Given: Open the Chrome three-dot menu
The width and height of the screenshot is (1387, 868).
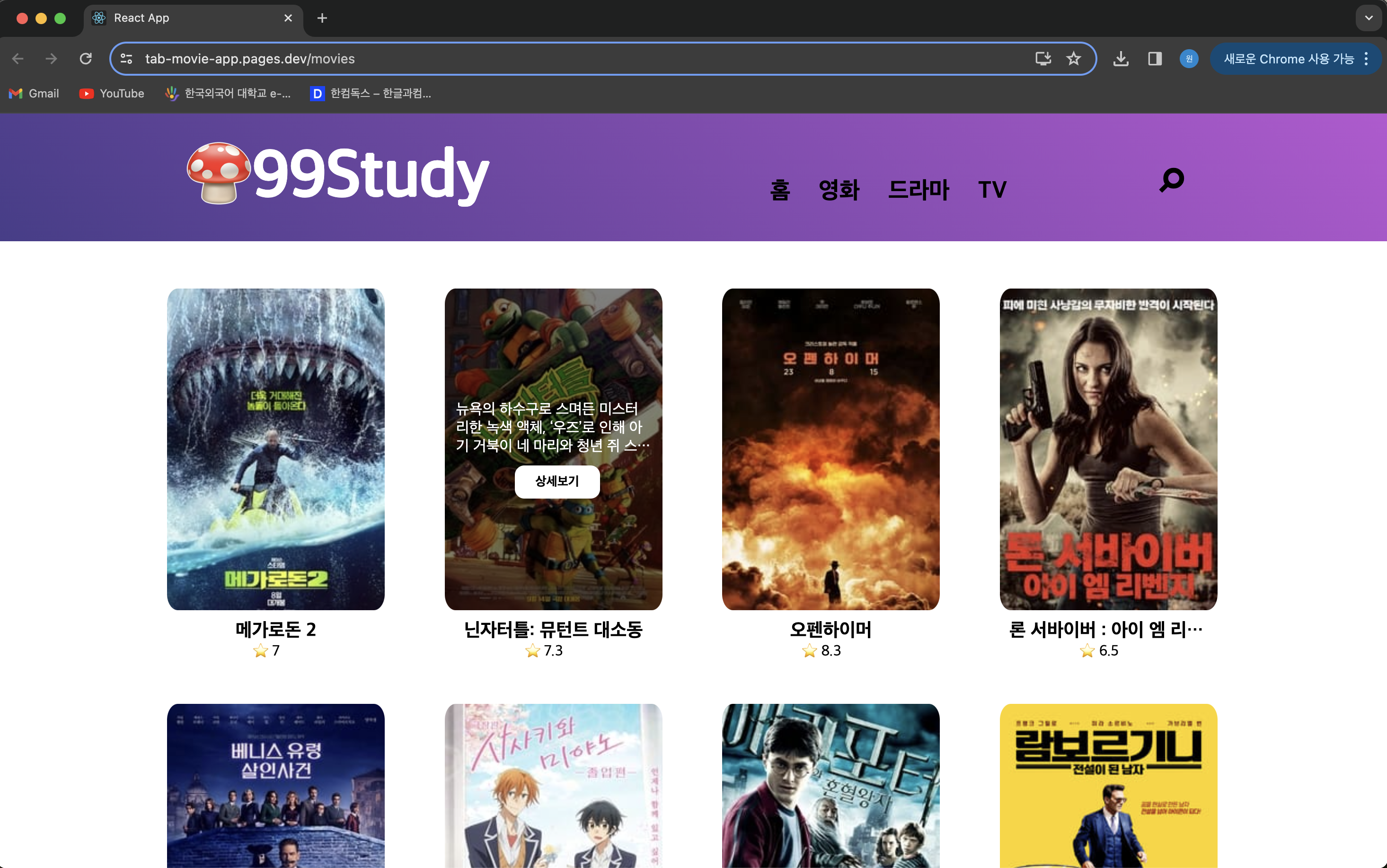Looking at the screenshot, I should point(1366,59).
